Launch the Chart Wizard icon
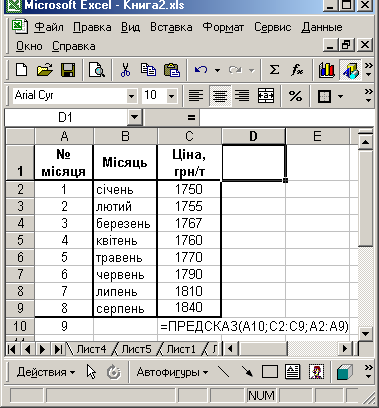 (x=327, y=70)
